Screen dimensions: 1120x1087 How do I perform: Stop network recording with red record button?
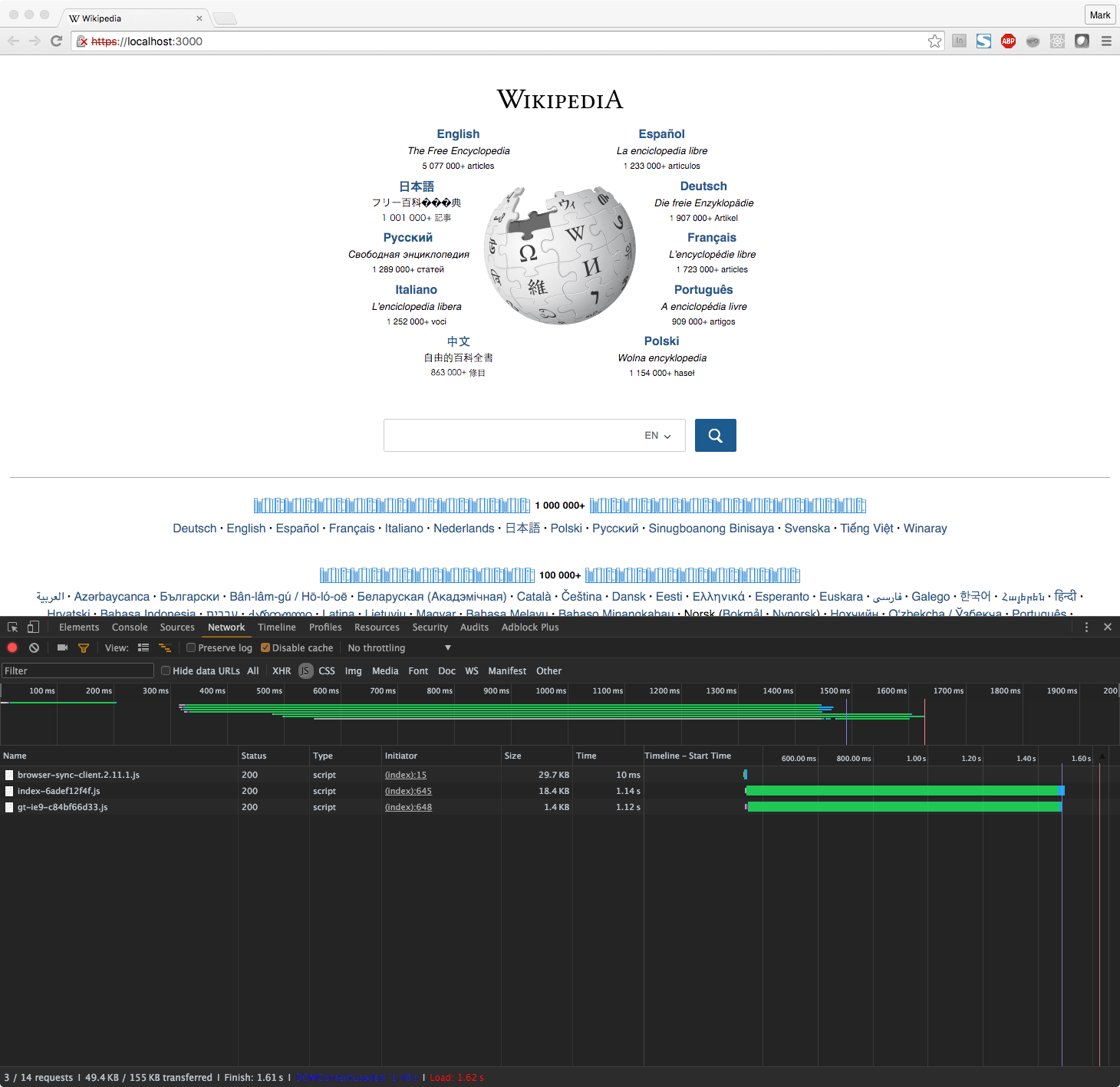(x=12, y=648)
